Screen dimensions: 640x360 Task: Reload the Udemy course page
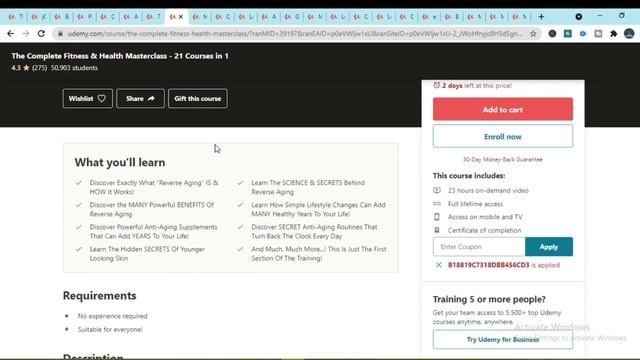point(41,34)
